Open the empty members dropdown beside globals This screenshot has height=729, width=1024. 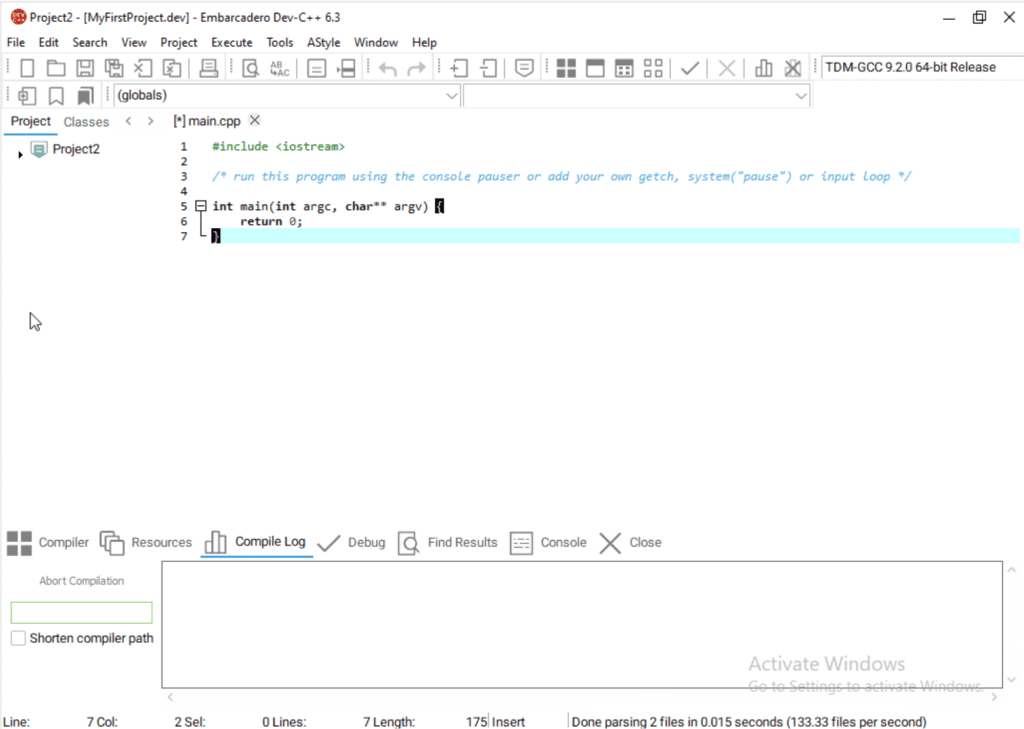pos(637,95)
